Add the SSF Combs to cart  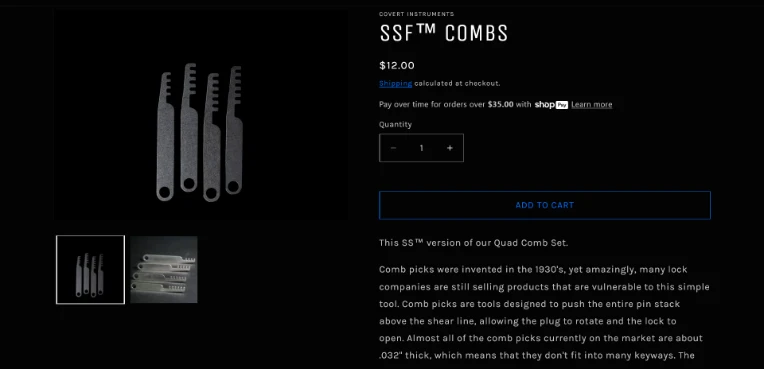coord(545,205)
